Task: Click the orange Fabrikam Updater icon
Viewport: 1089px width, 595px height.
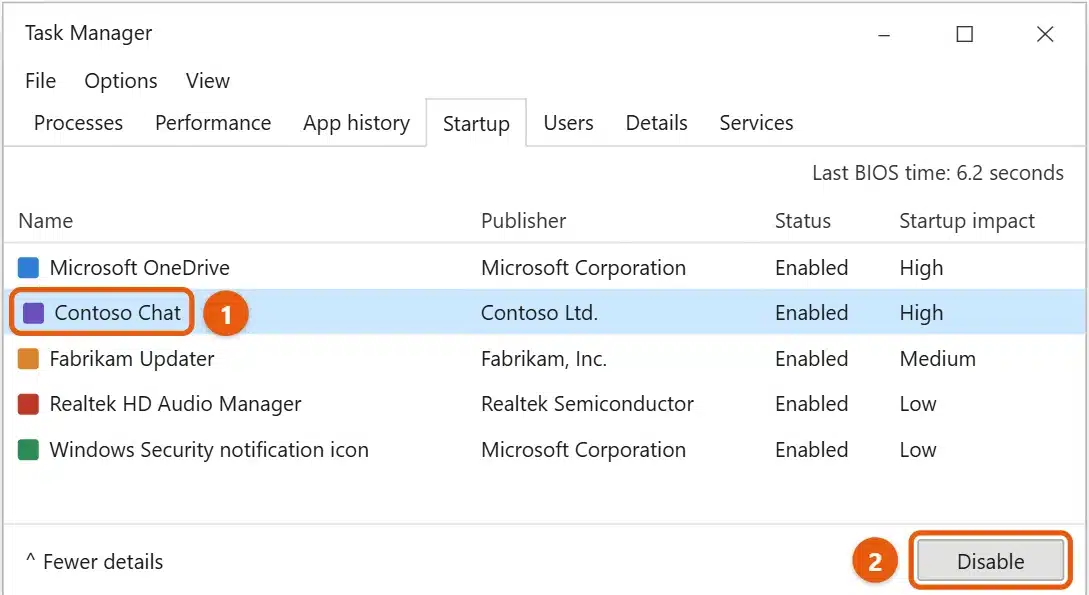Action: [28, 359]
